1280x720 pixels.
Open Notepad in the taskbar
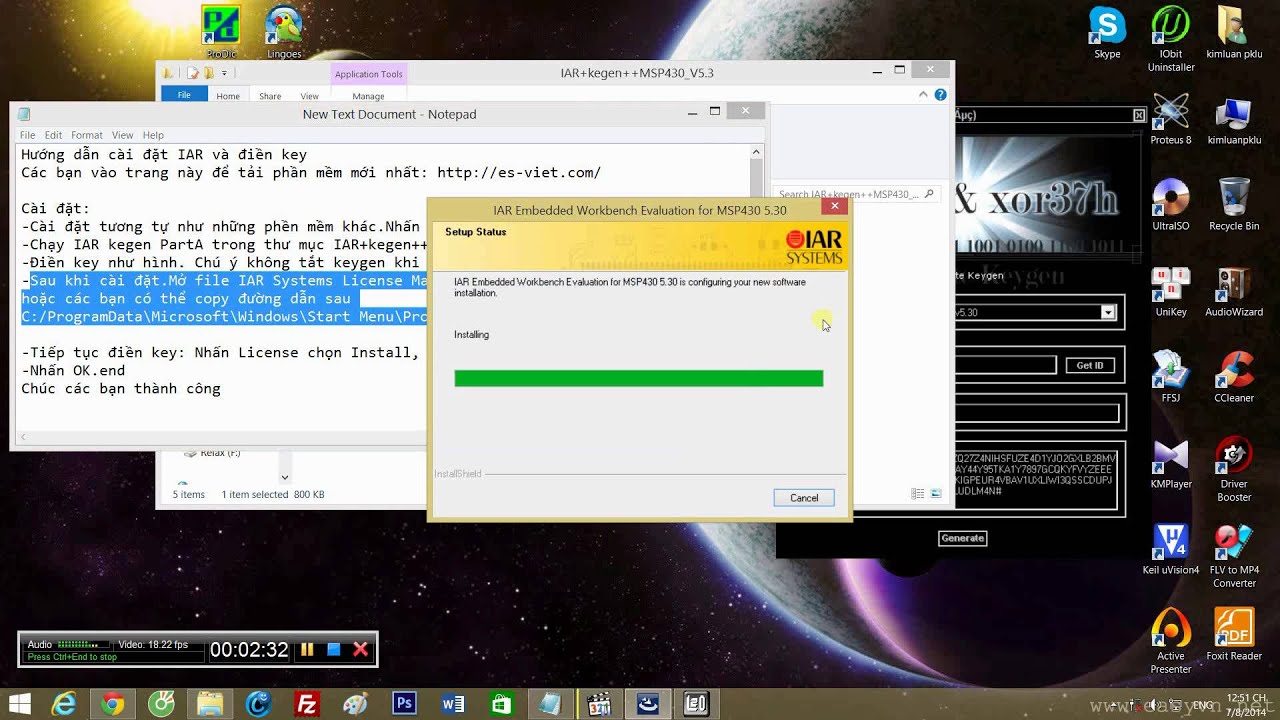point(551,704)
